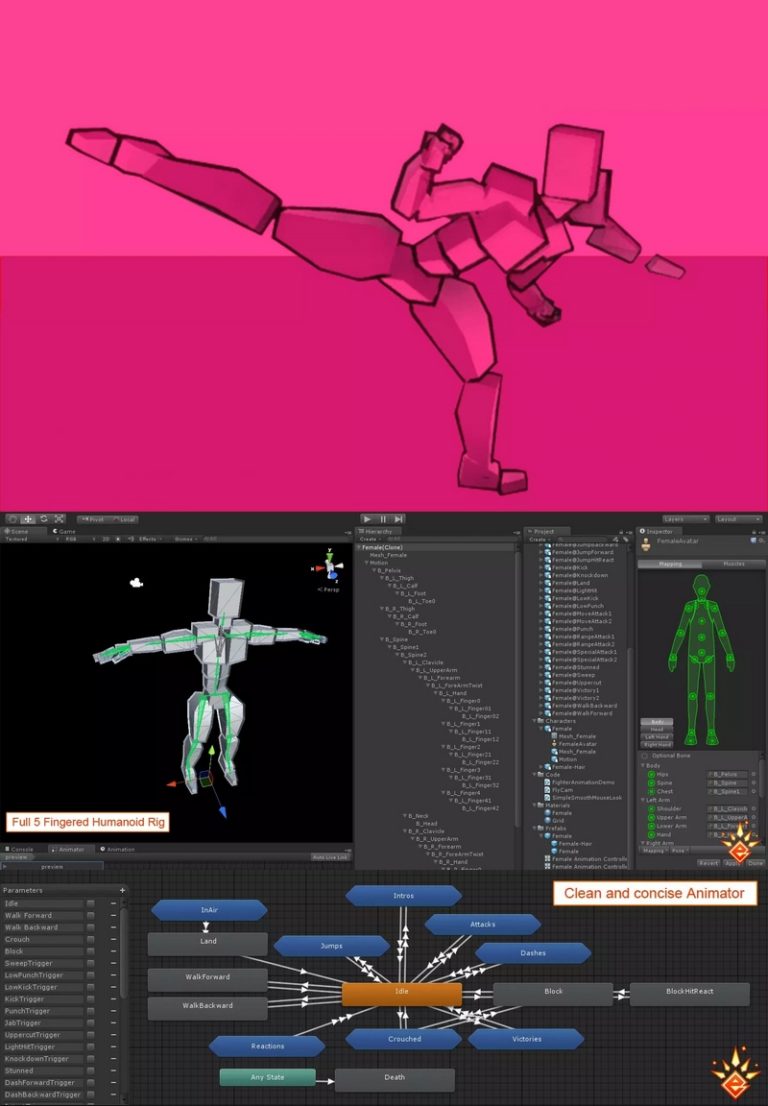Pause the game with the Pause button

click(x=383, y=518)
